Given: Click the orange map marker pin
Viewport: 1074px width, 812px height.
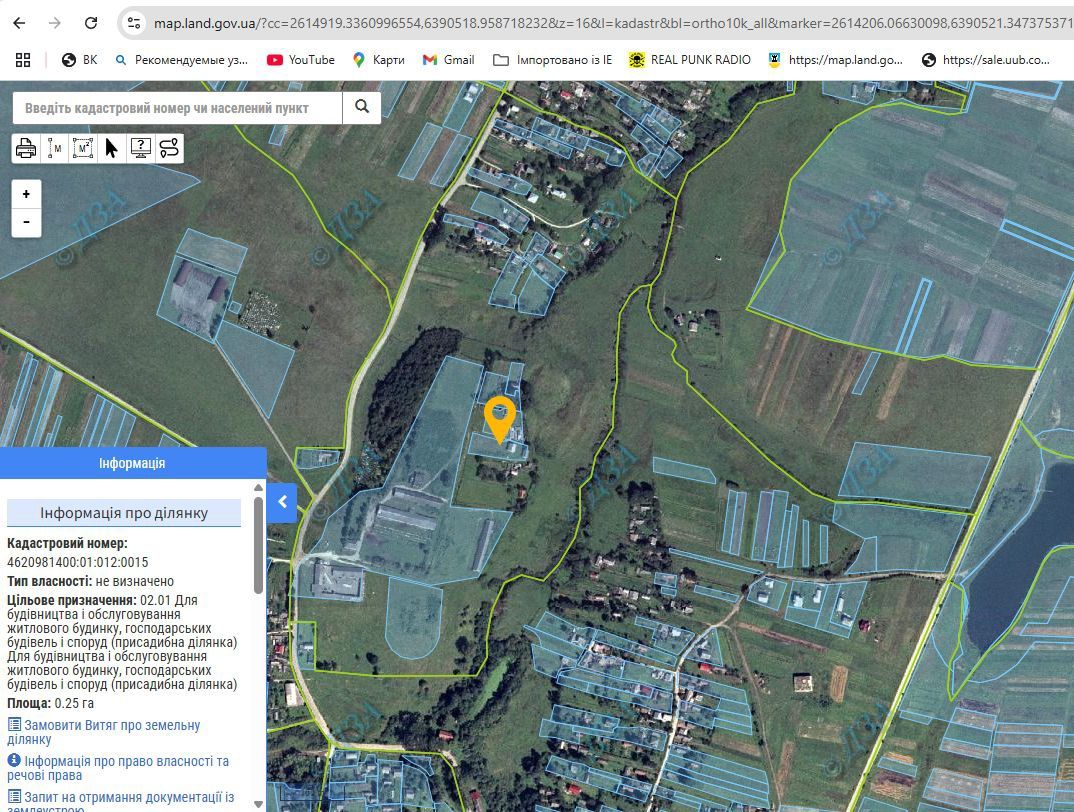Looking at the screenshot, I should click(499, 419).
